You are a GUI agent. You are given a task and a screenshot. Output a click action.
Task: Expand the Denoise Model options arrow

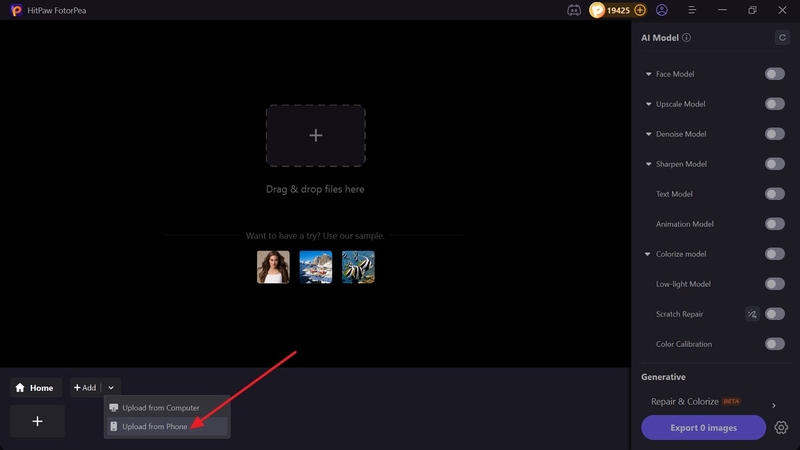648,134
